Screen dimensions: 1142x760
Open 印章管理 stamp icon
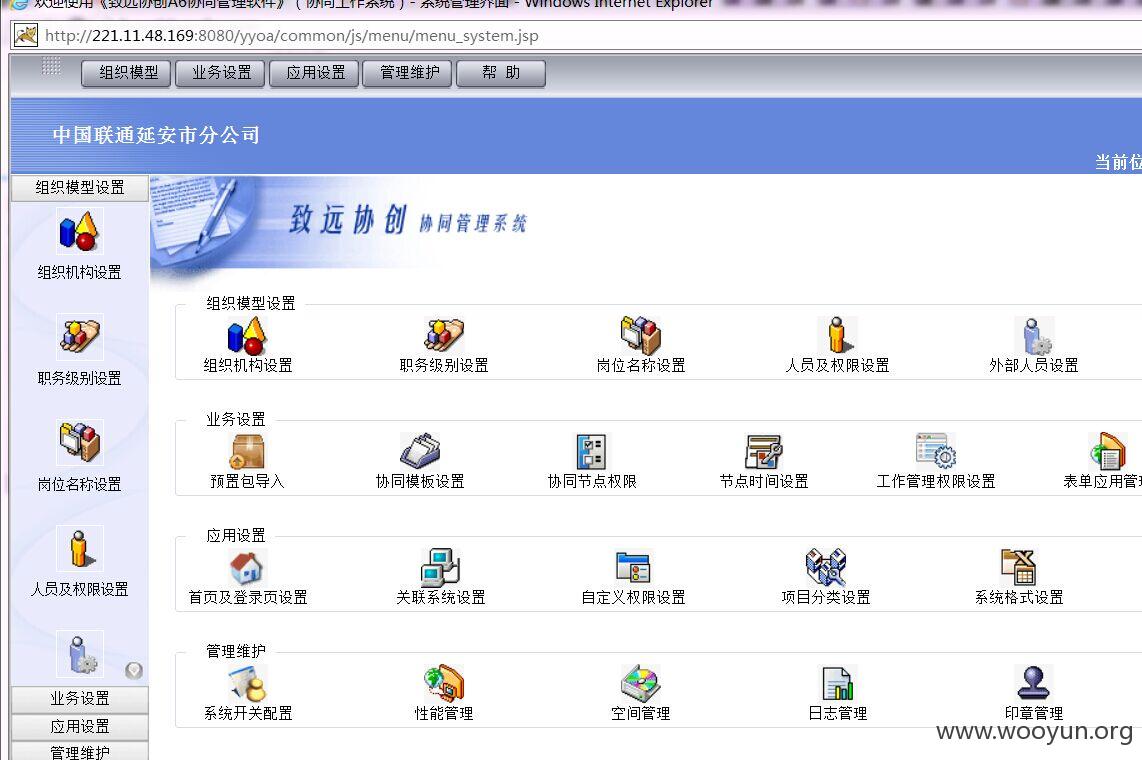pyautogui.click(x=1033, y=683)
